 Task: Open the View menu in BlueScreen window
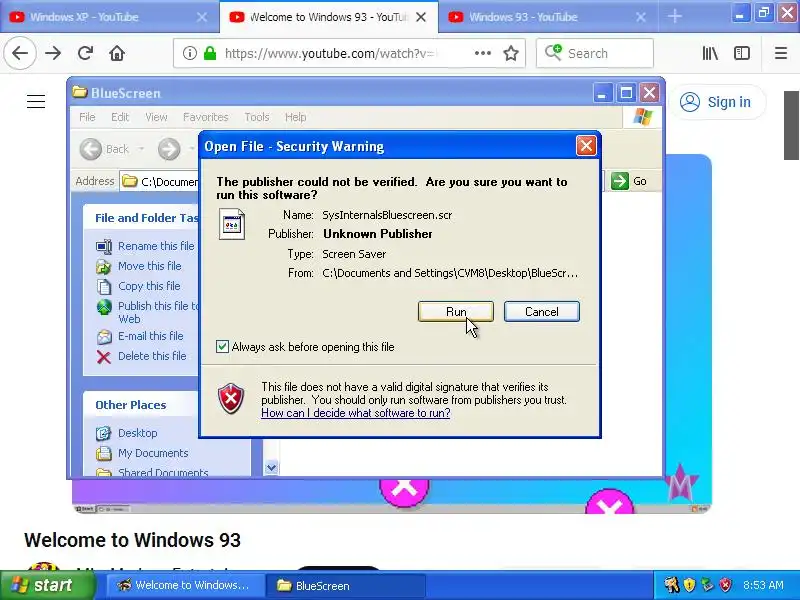[x=156, y=117]
